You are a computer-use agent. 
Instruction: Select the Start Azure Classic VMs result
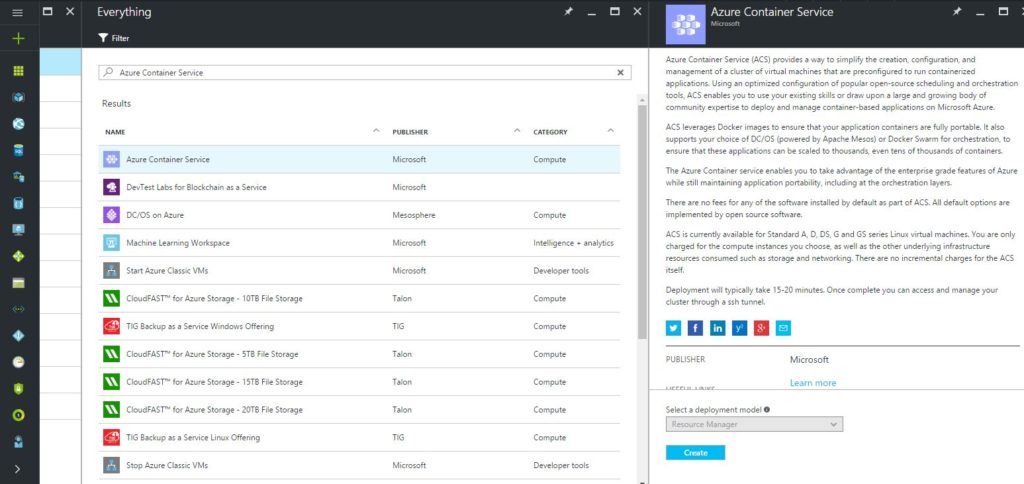tap(359, 270)
